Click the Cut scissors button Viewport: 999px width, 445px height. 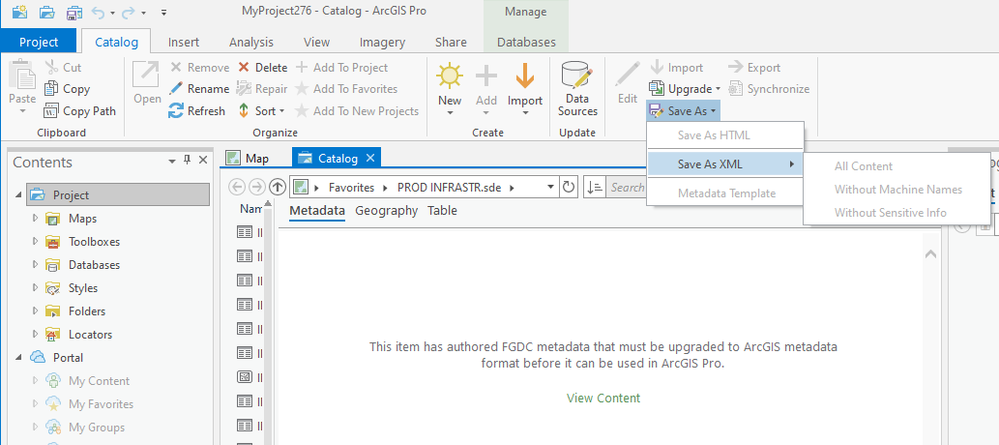coord(63,68)
